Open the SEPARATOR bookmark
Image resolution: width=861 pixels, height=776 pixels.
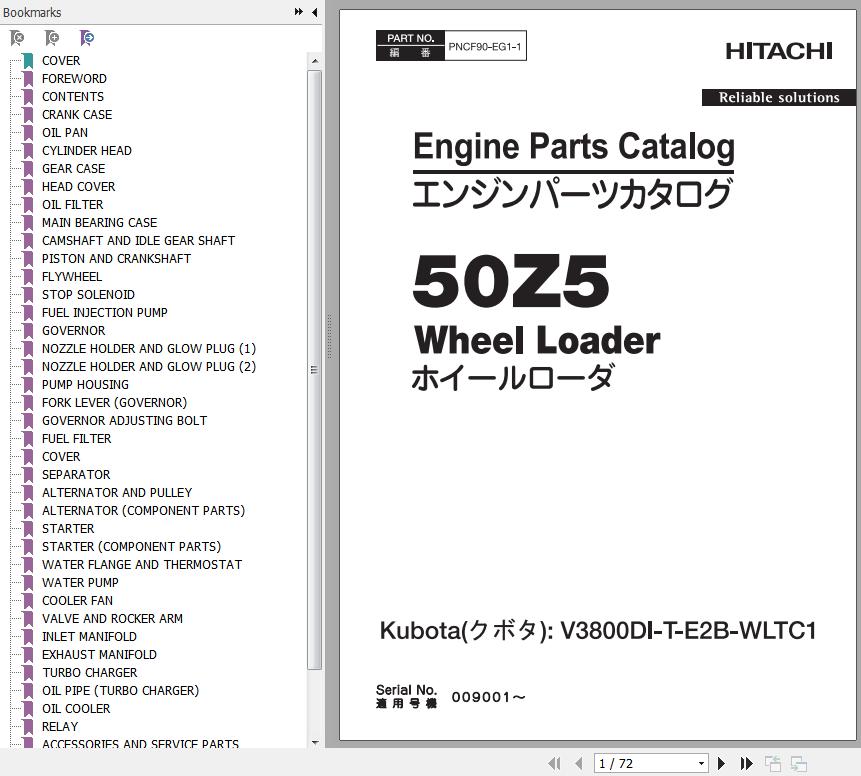[76, 475]
